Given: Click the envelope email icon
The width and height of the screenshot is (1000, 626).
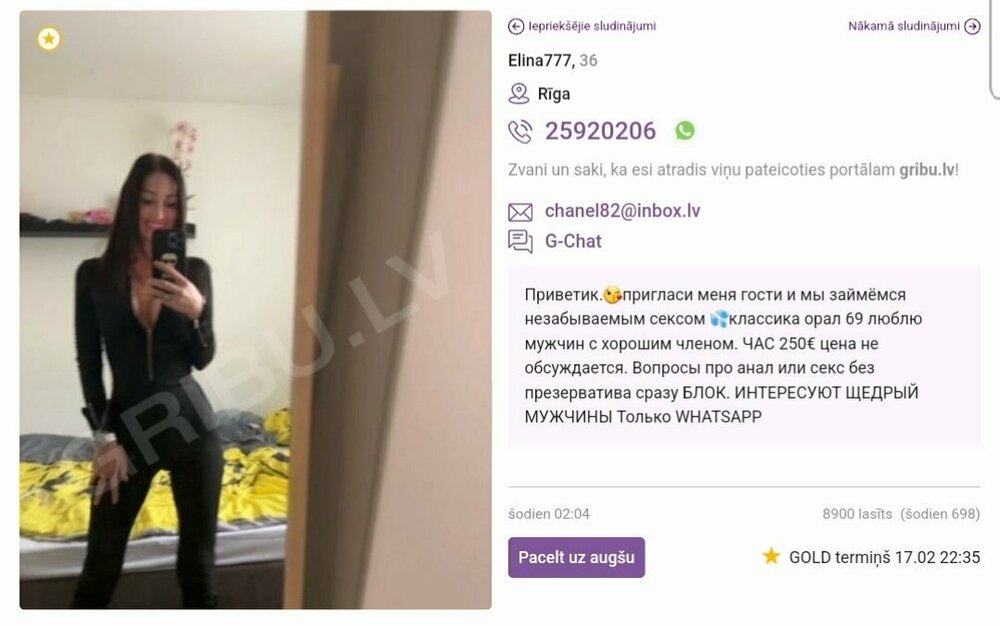Looking at the screenshot, I should (520, 212).
